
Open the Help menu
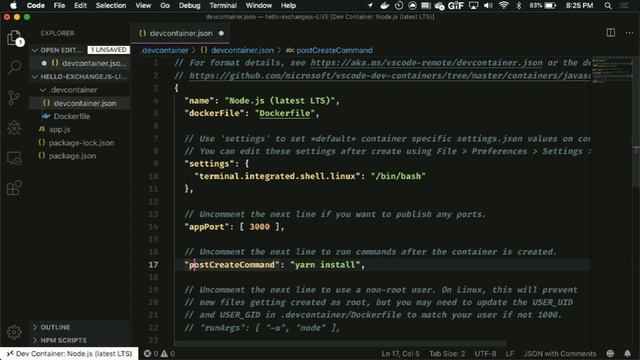tap(288, 5)
